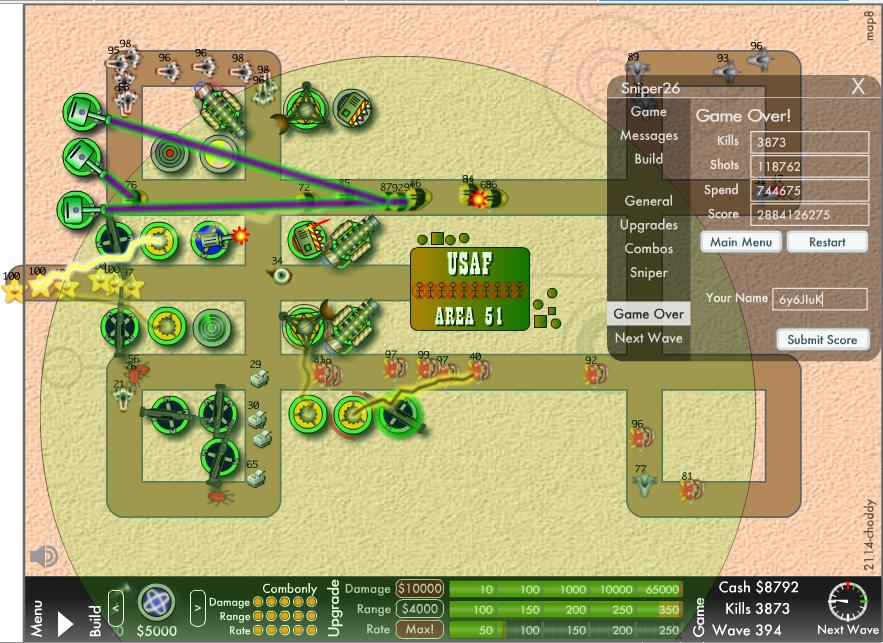This screenshot has height=643, width=883.
Task: Select the green radar sweep tower
Action: tap(212, 327)
